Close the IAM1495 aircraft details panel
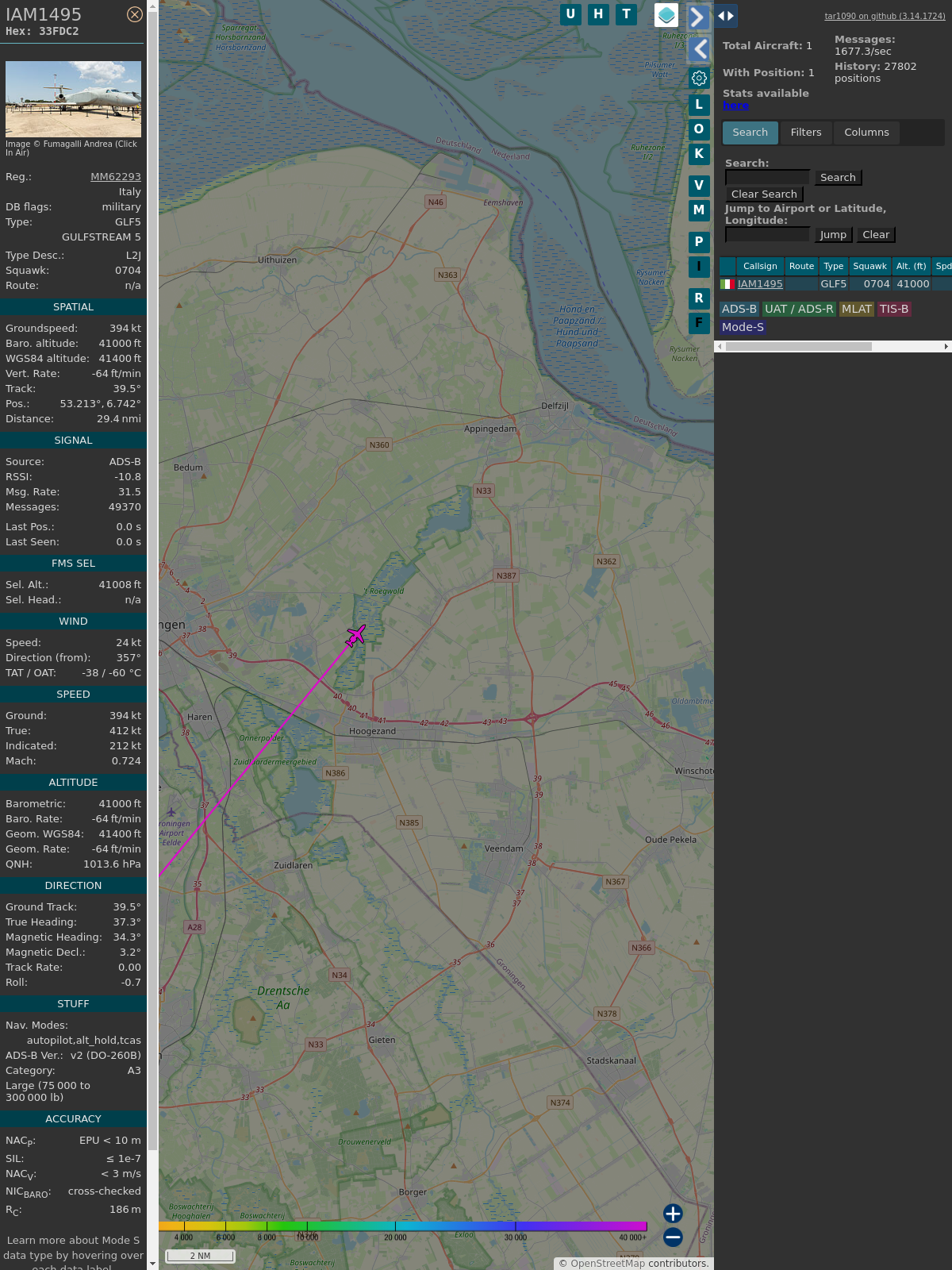The width and height of the screenshot is (952, 1270). pos(135,14)
